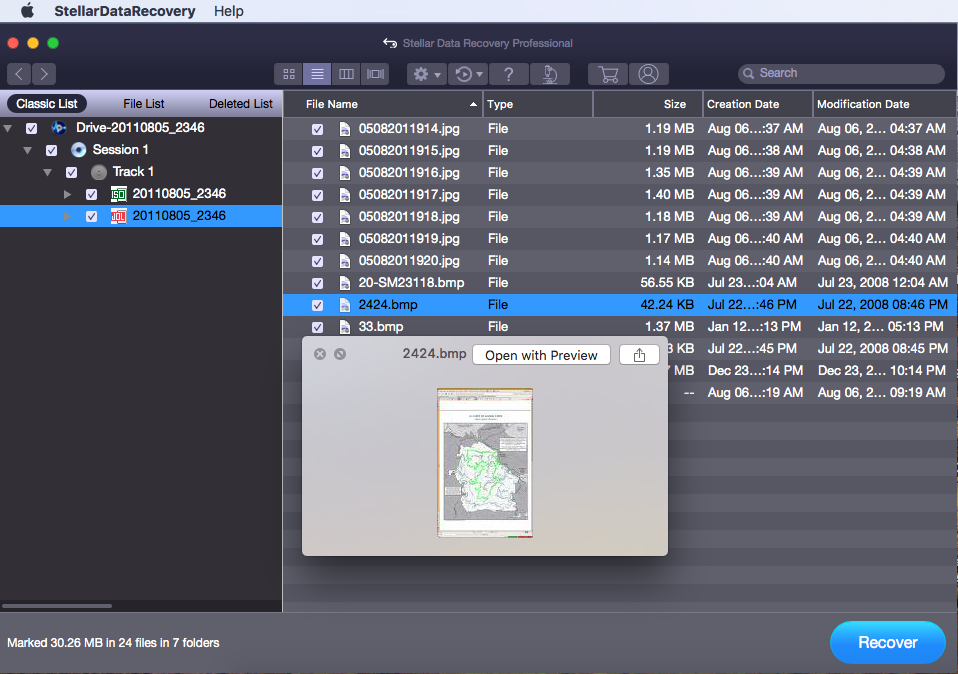Screen dimensions: 958x674
Task: Sort by Modification Date column header
Action: coord(885,104)
